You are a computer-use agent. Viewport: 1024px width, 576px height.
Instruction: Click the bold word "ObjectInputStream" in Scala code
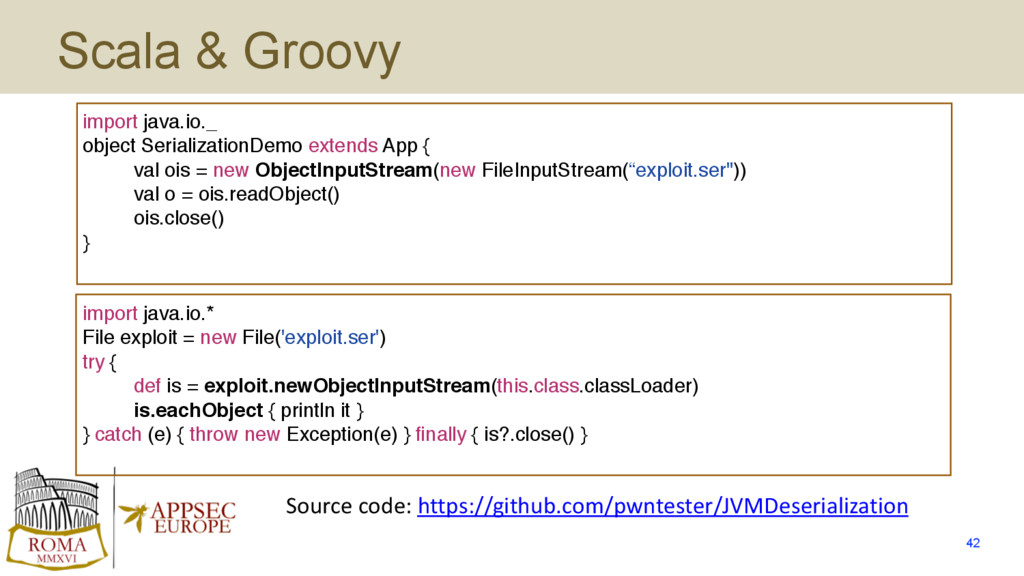point(344,170)
